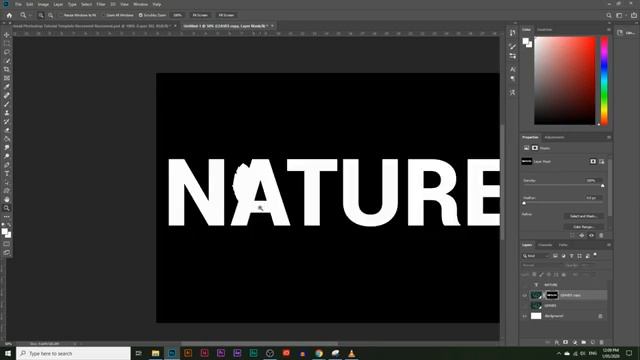Open the blend mode dropdown in Layers

click(x=542, y=265)
